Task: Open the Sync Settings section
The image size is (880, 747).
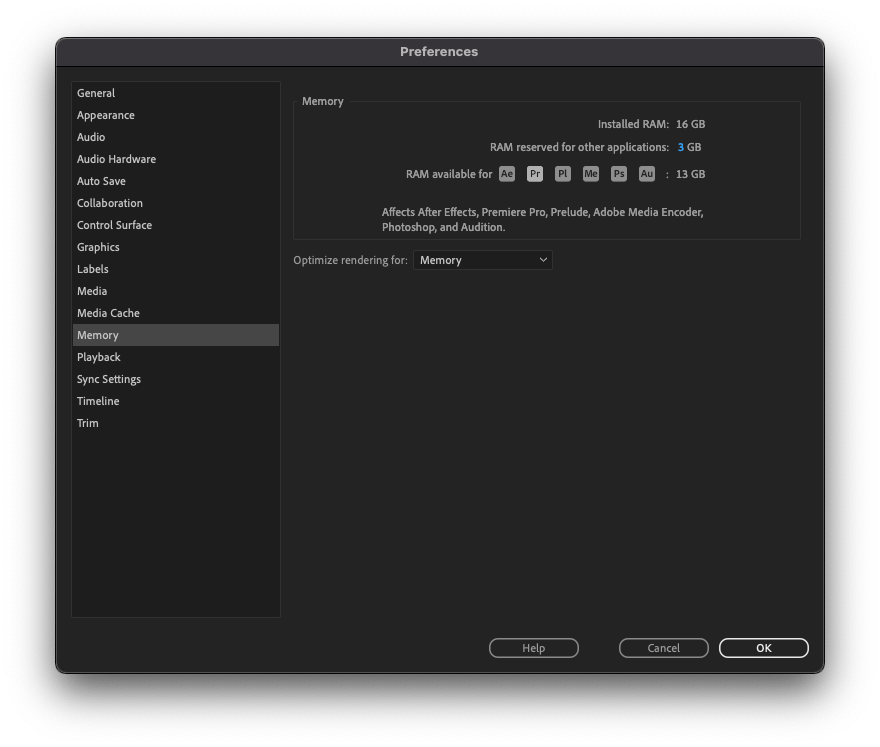Action: [x=108, y=379]
